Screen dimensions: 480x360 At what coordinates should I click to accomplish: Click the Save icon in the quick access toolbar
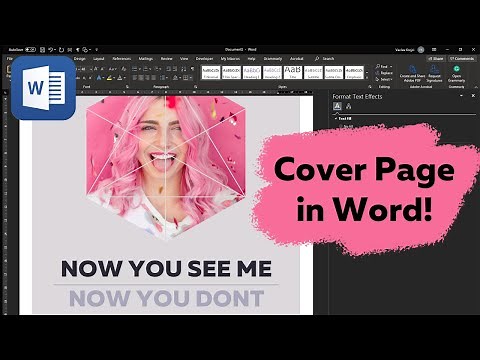42,50
